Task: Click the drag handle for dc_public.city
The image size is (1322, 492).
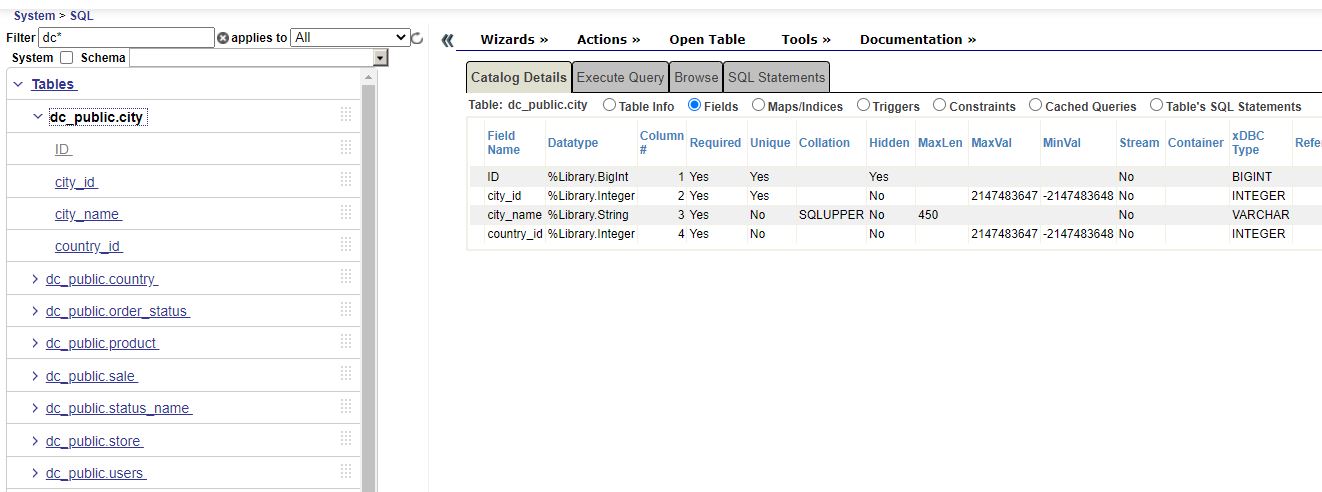Action: [x=346, y=115]
